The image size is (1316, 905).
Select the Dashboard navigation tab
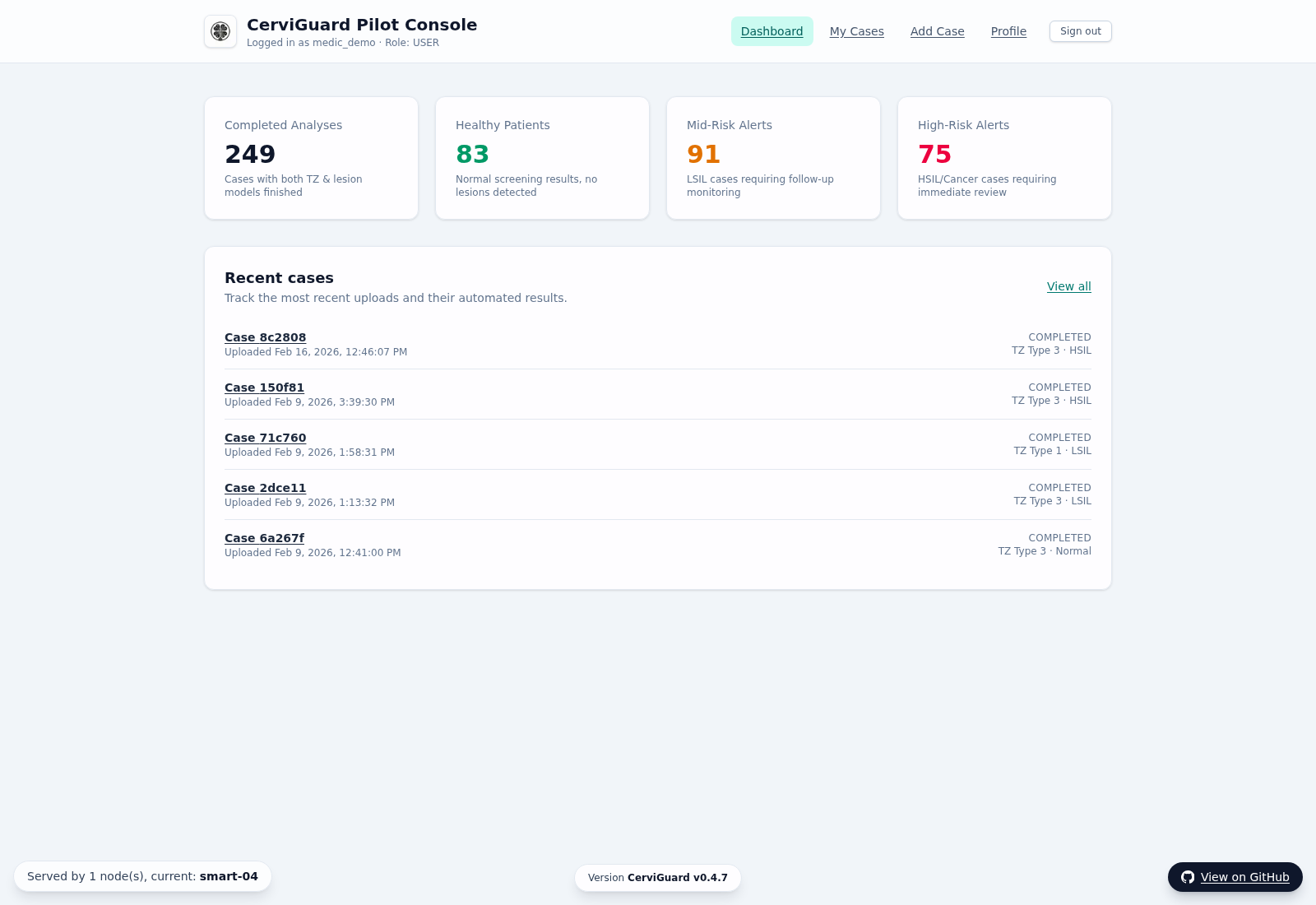tap(772, 30)
